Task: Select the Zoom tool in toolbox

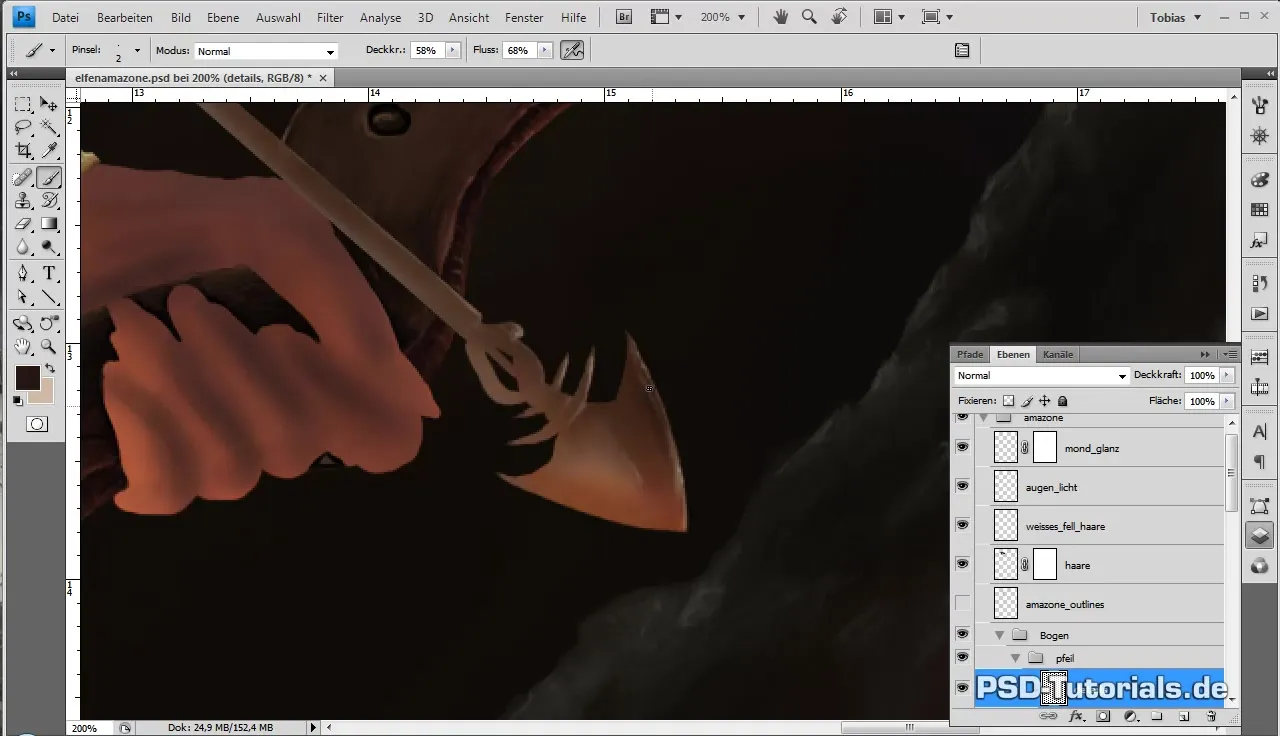Action: point(48,347)
